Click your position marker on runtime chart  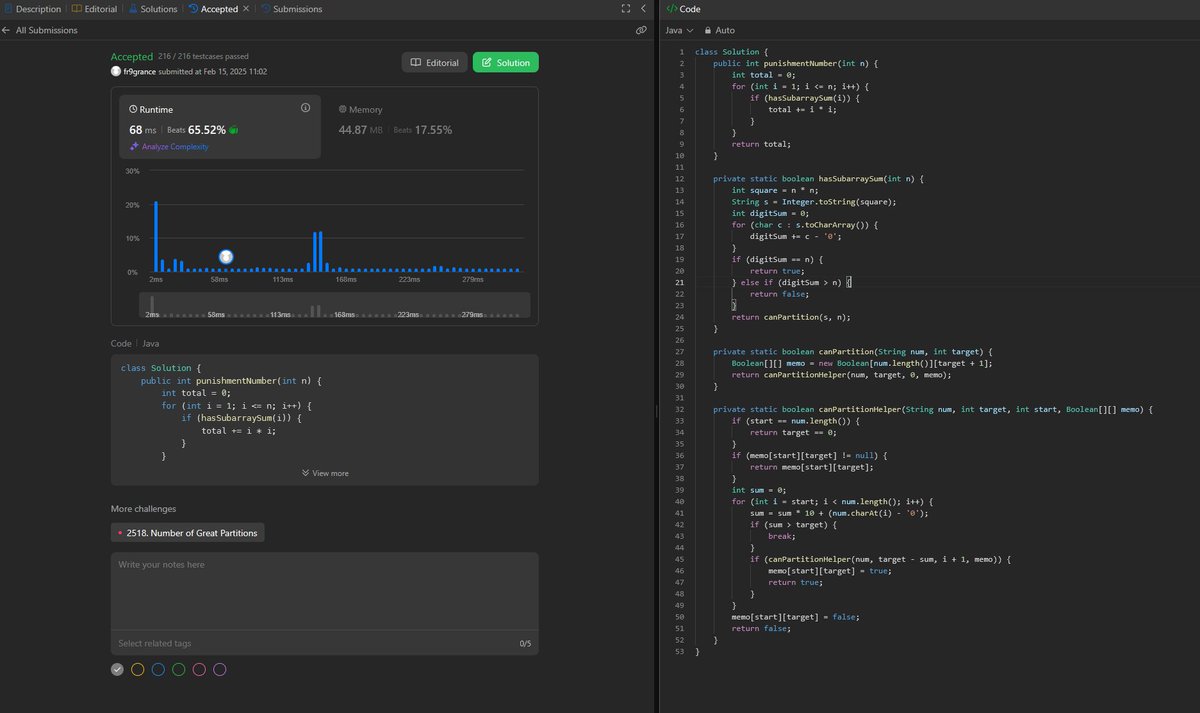point(226,257)
